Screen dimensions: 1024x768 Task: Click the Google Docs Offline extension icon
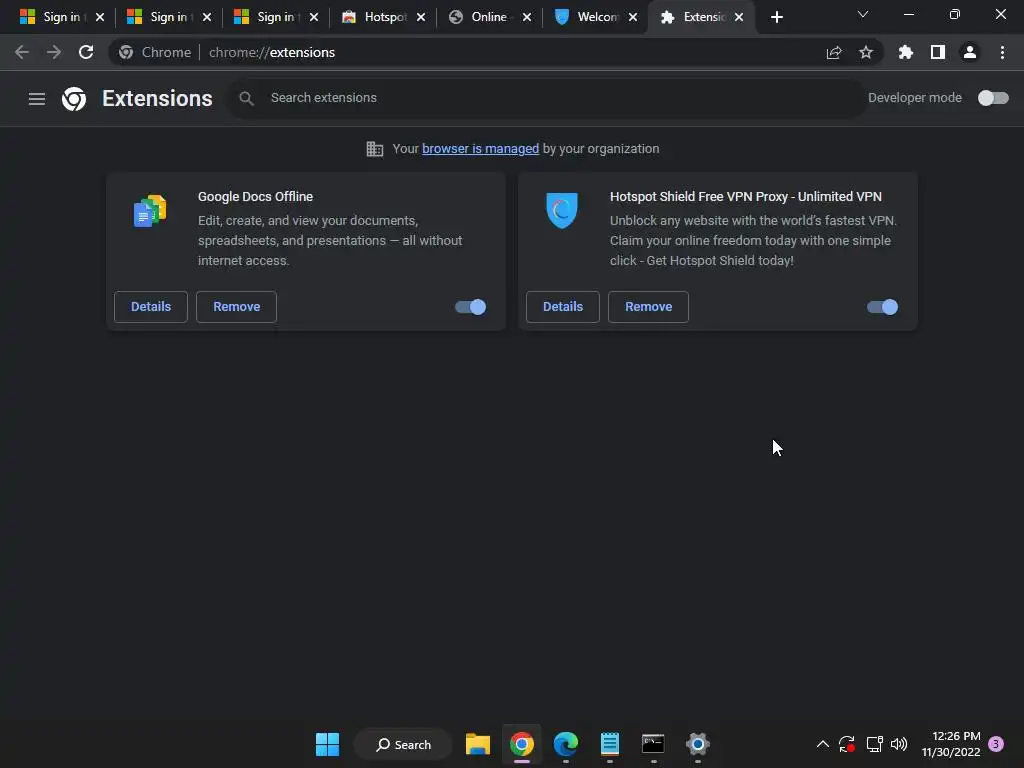click(150, 211)
